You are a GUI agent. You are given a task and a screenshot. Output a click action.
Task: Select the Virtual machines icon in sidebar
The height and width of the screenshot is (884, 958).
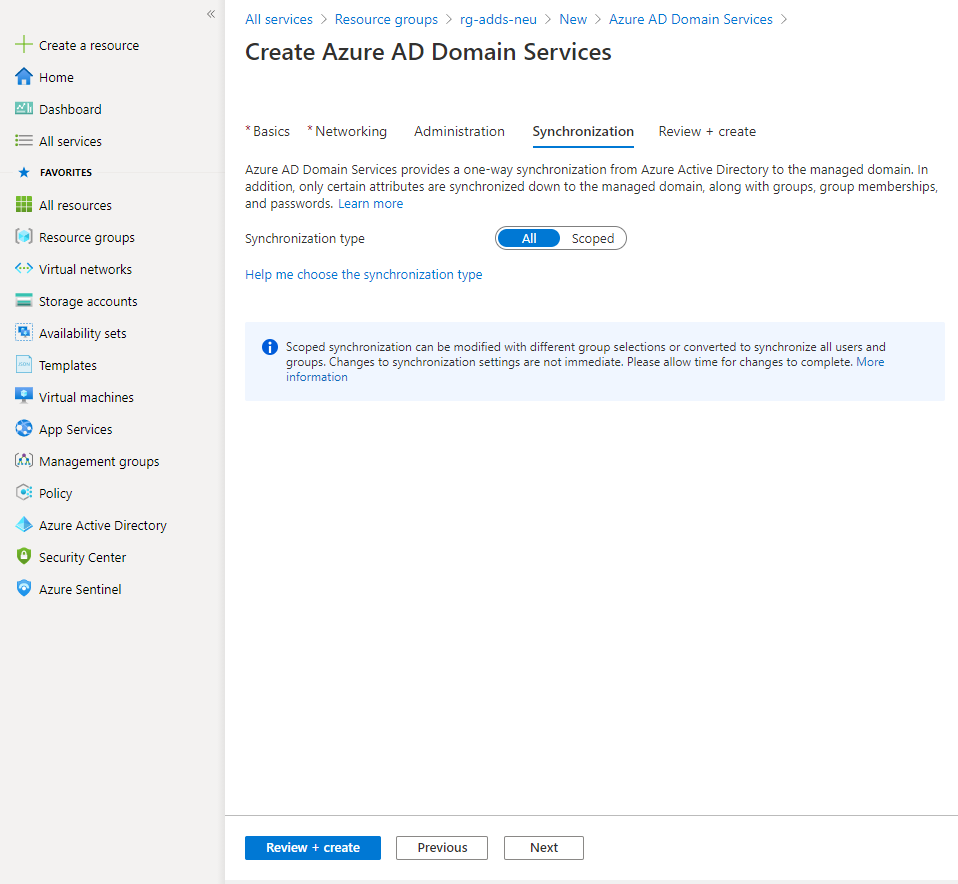coord(22,396)
